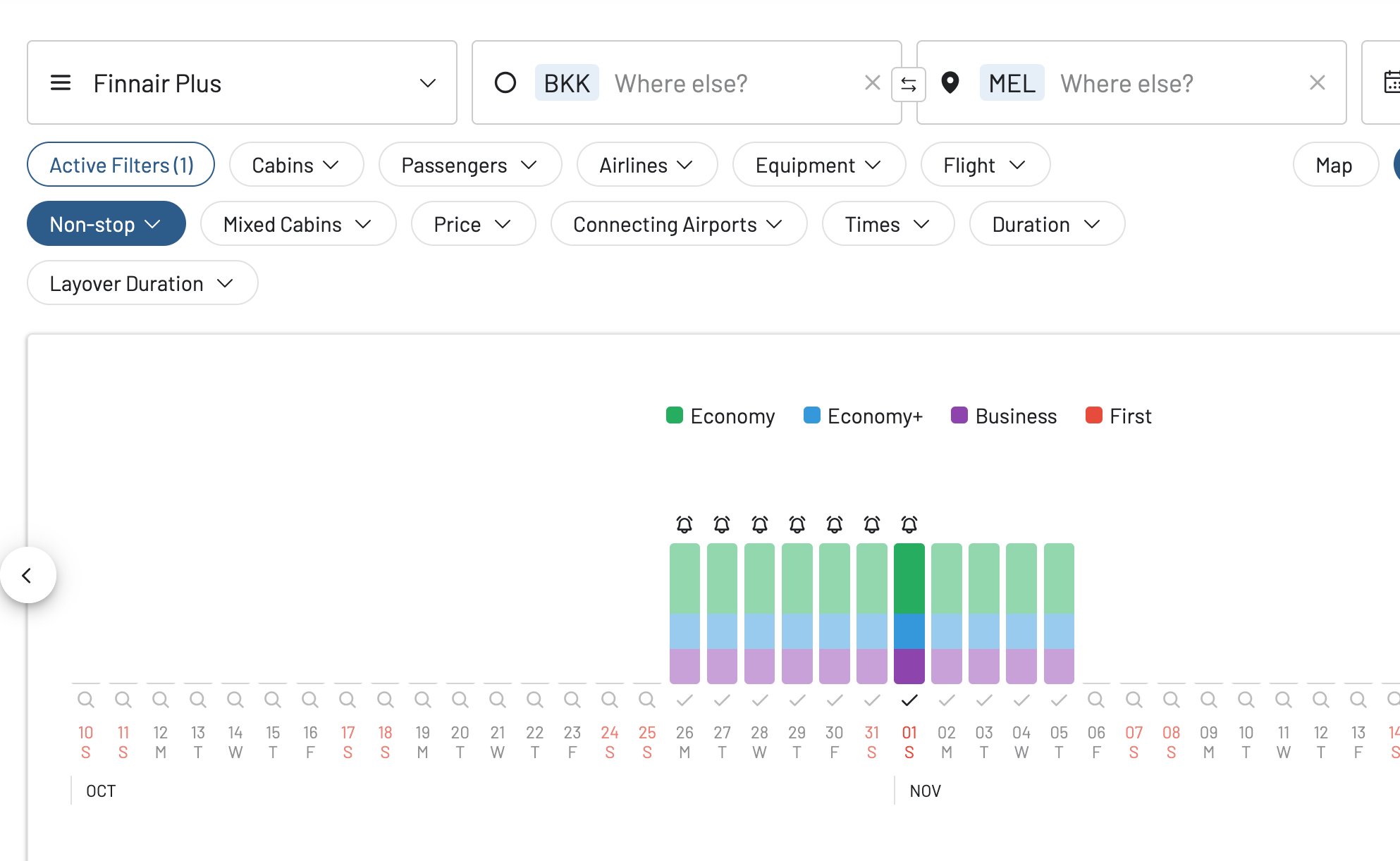
Task: Clear the BKK origin with the X icon
Action: click(x=872, y=82)
